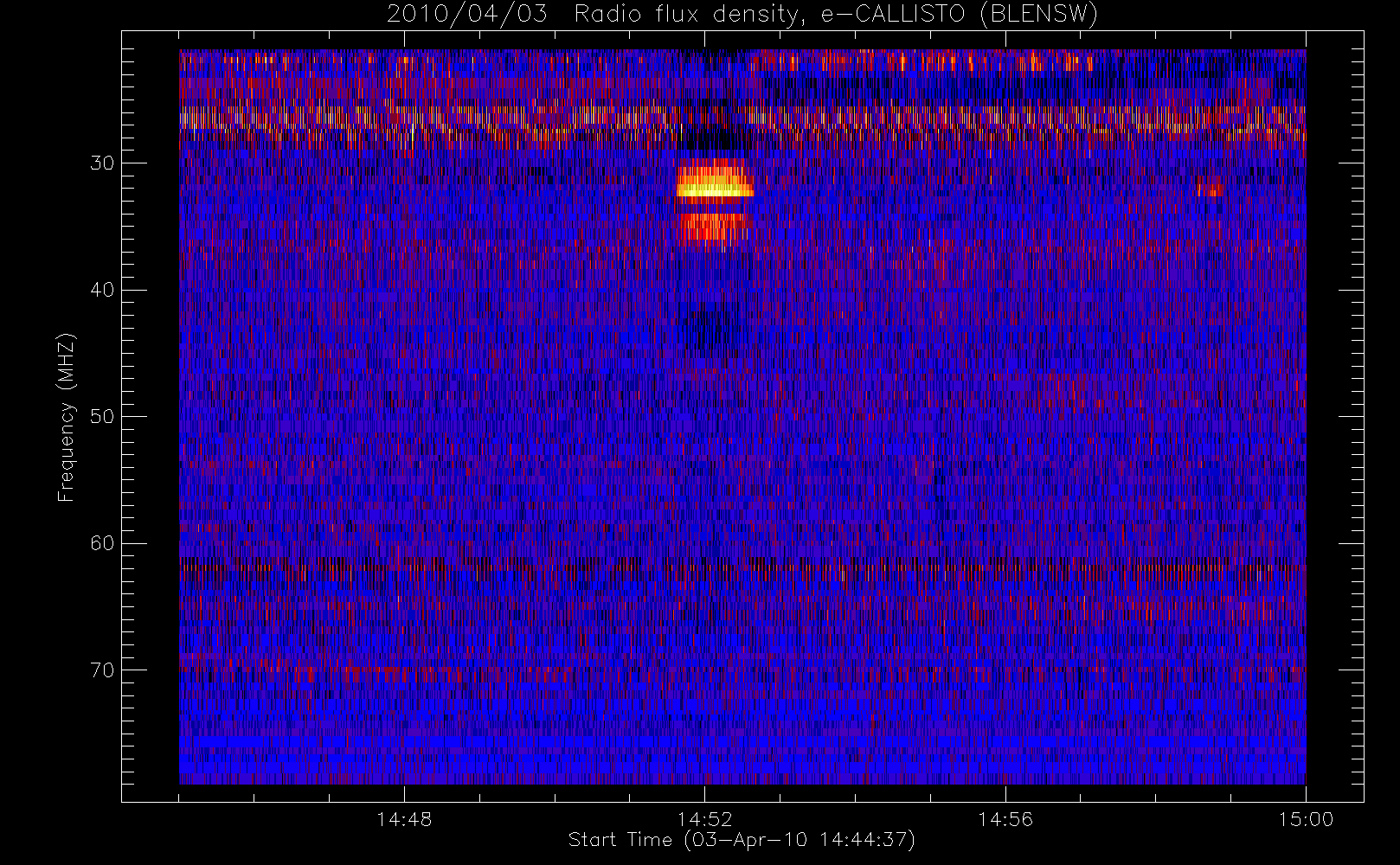Click the 'Frequency (MHz)' axis label

[67, 417]
